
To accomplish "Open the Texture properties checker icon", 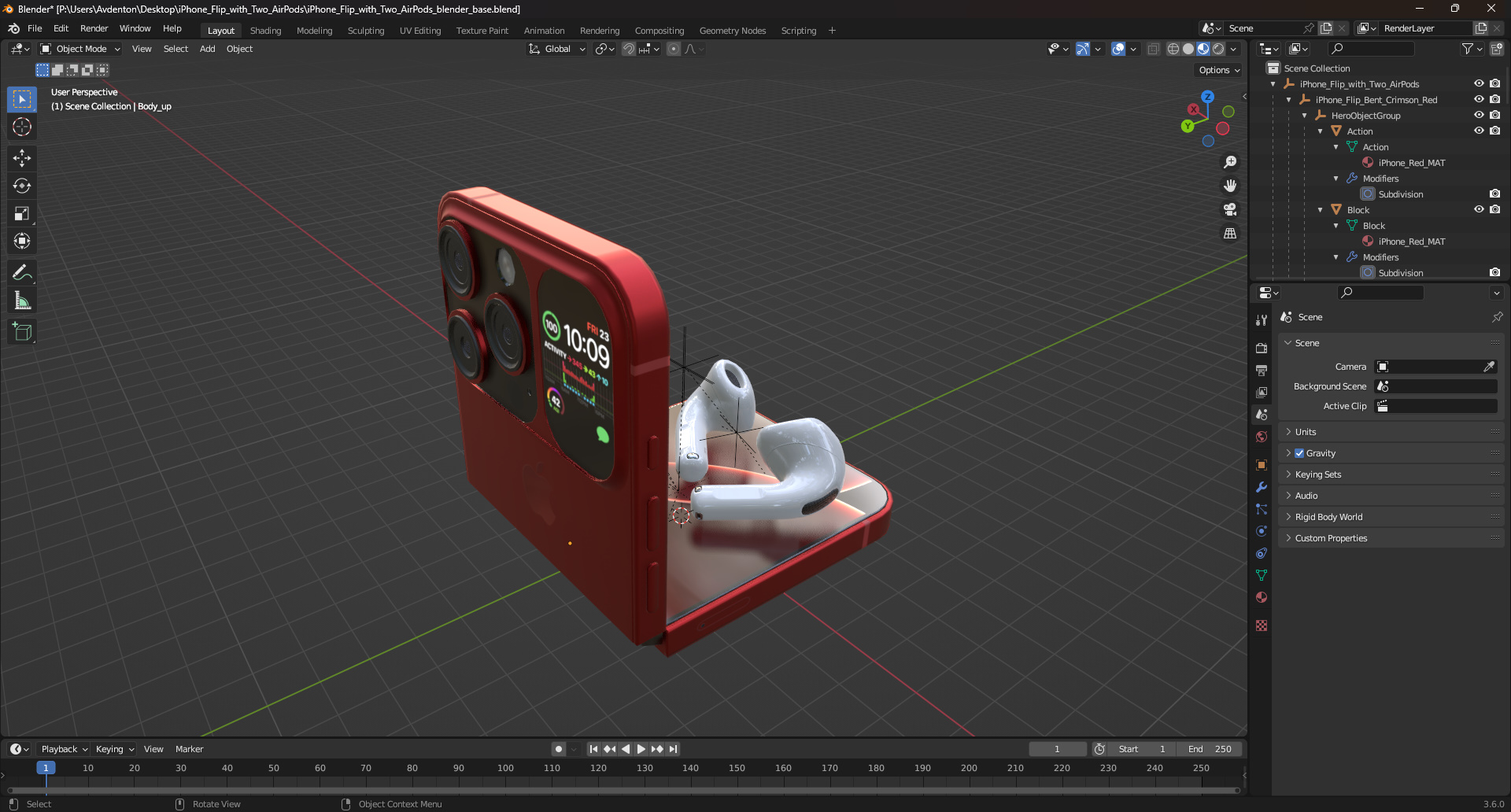I will click(x=1262, y=626).
